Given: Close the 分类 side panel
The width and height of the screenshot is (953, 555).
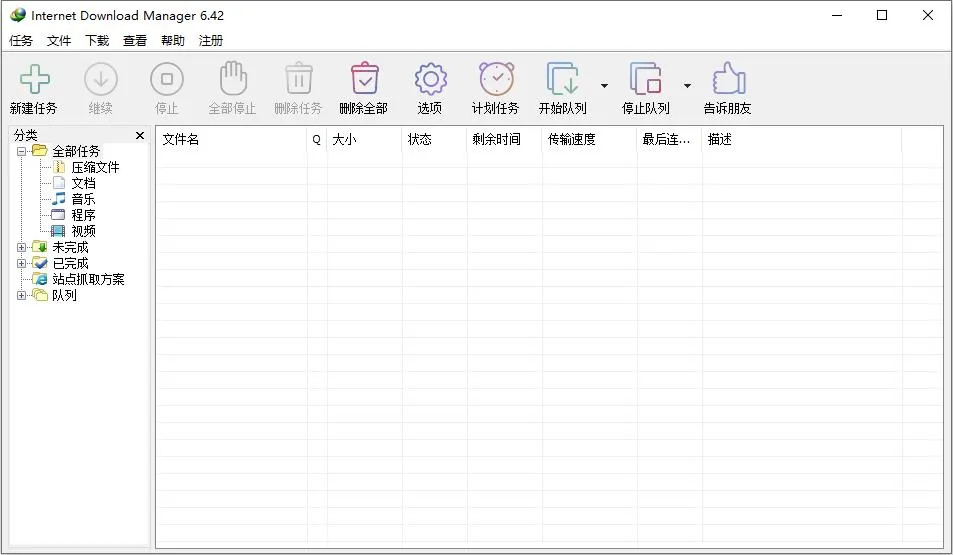Looking at the screenshot, I should coord(140,135).
